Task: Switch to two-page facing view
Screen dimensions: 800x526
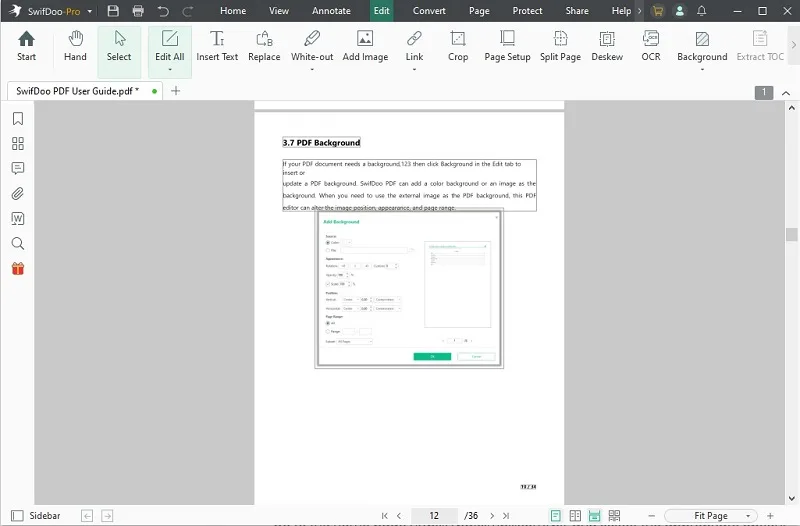Action: 575,516
